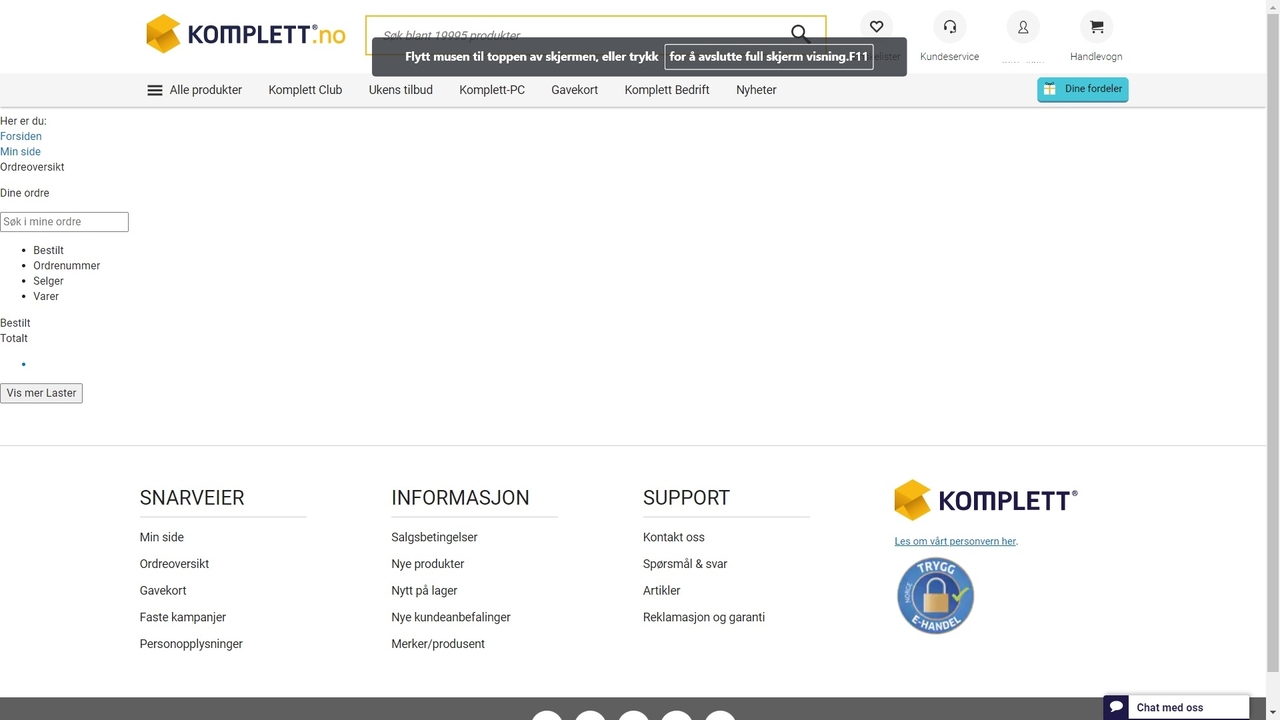The image size is (1280, 720).
Task: Open Merker/produsent link
Action: 438,644
